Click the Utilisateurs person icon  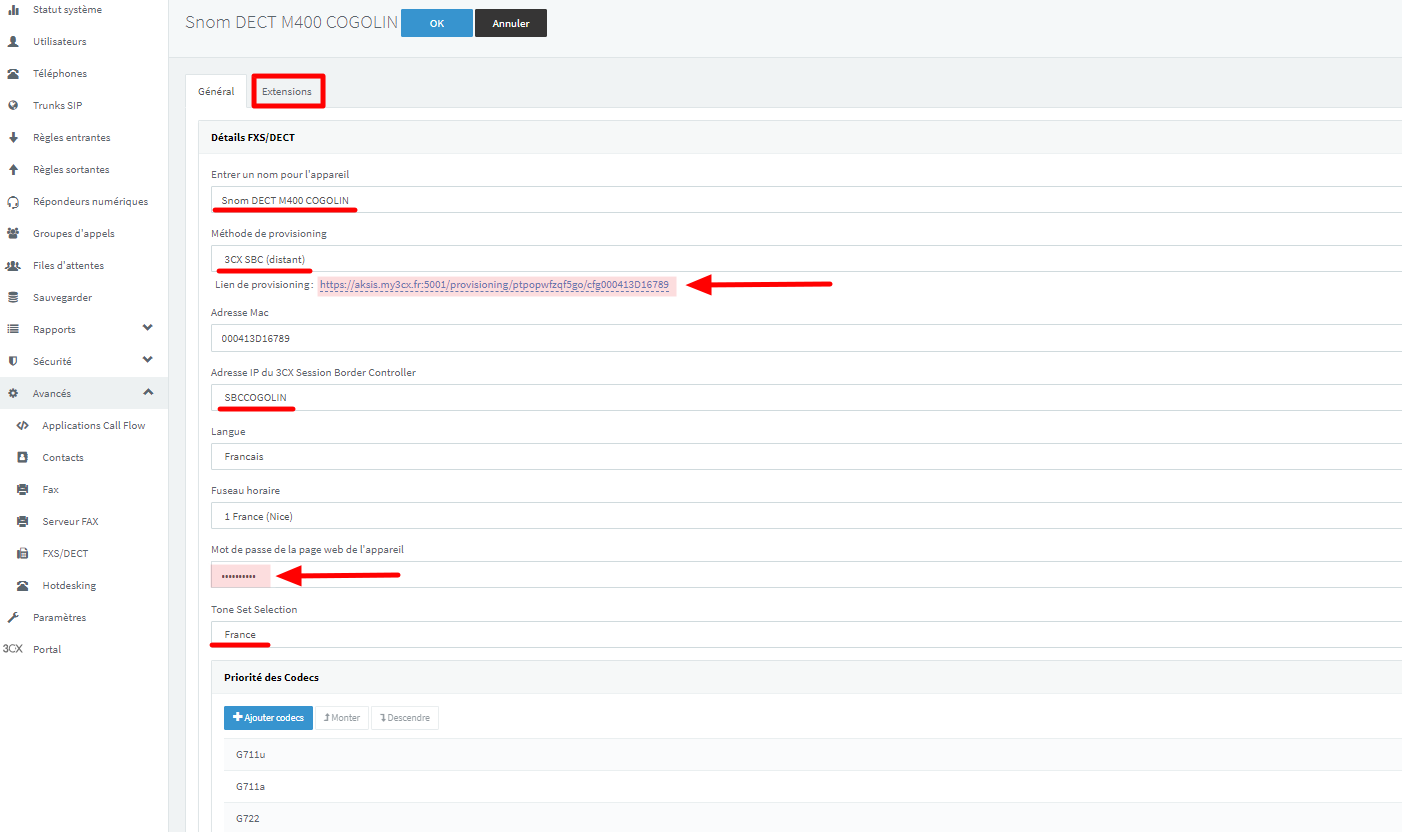13,42
